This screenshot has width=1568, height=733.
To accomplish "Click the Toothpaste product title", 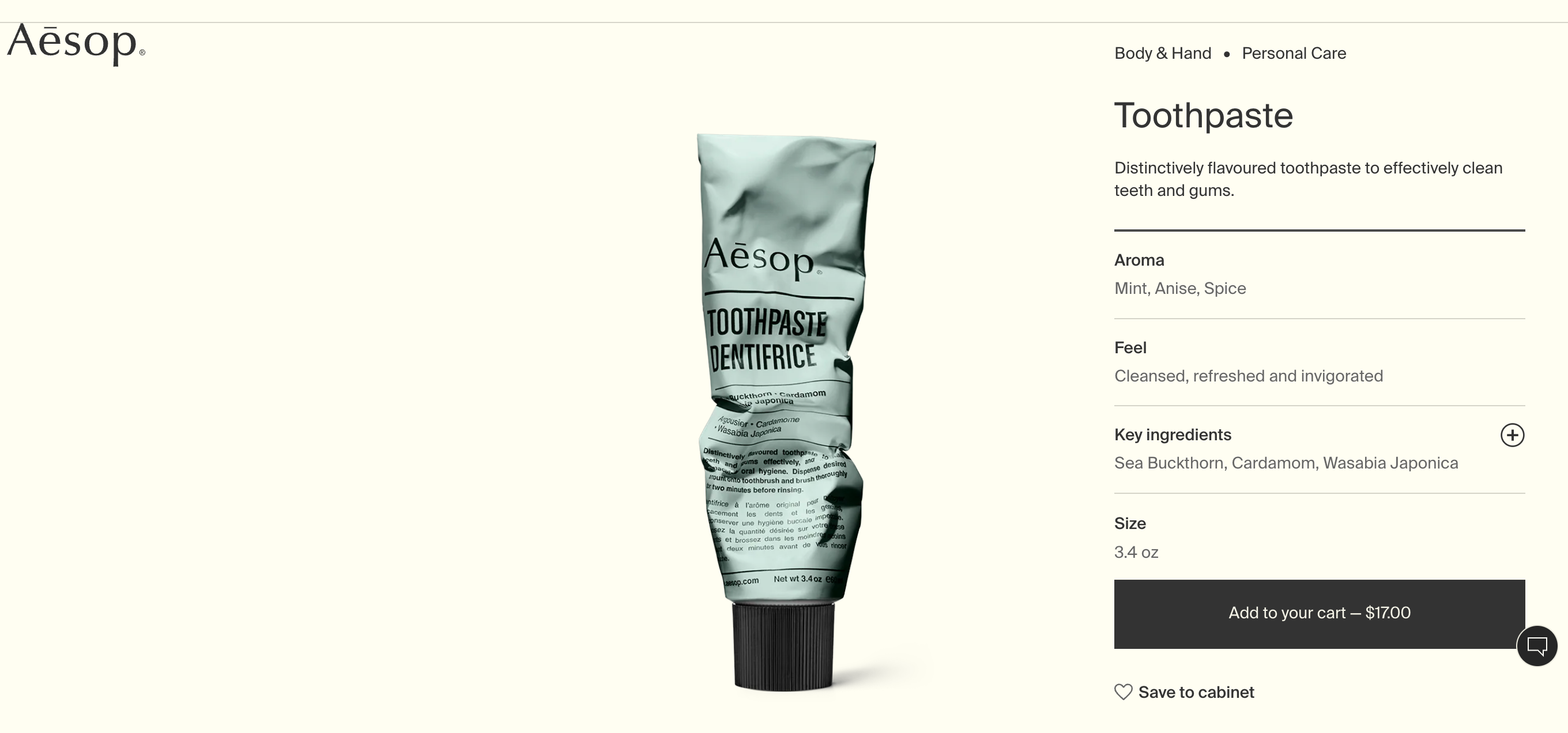I will [x=1204, y=115].
